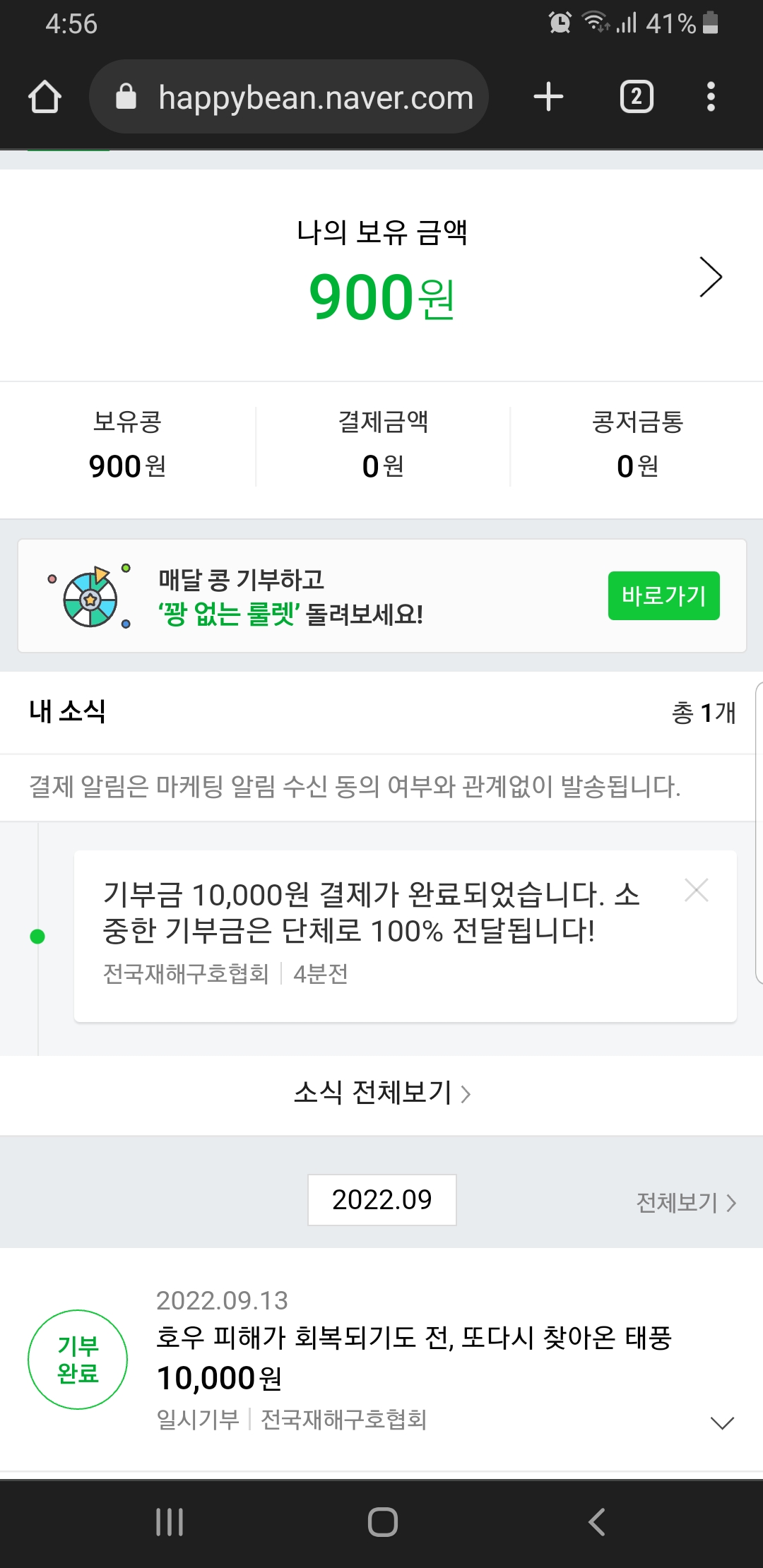The image size is (763, 1568).
Task: Open 소식 전체보기 link
Action: tap(381, 1093)
